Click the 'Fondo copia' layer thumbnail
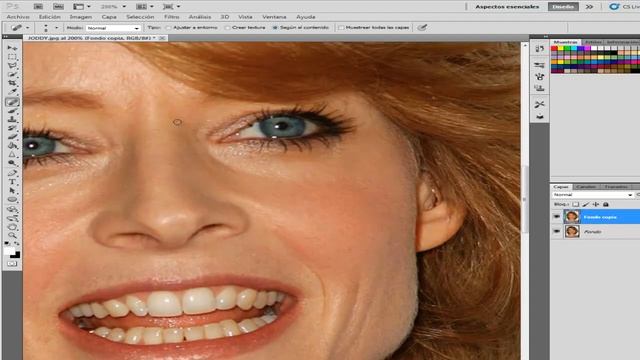The height and width of the screenshot is (360, 640). 572,217
